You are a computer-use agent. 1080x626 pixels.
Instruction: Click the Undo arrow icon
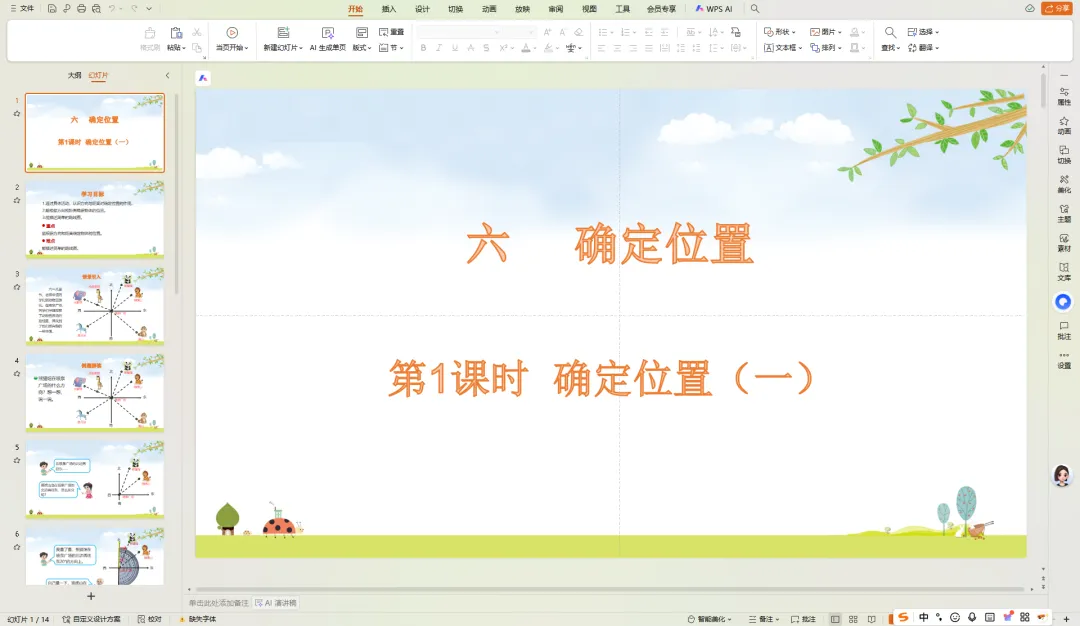112,9
